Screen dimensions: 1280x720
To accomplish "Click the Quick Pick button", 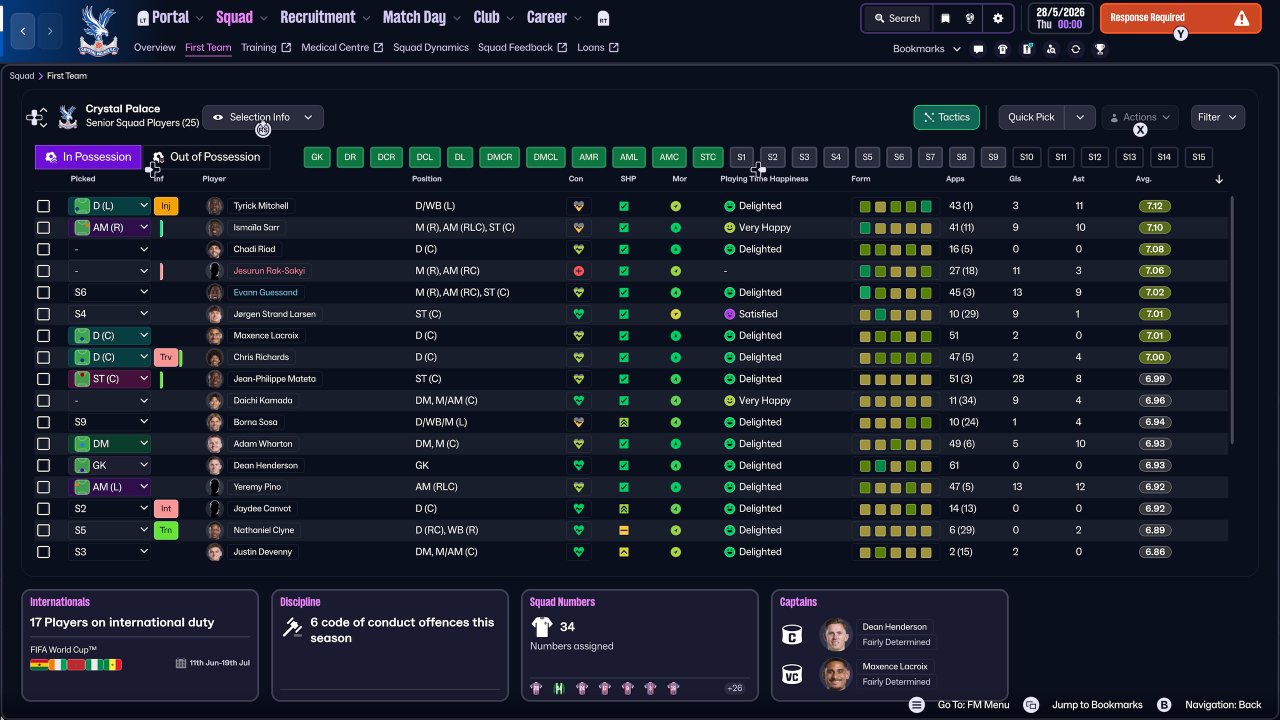I will click(x=1032, y=117).
